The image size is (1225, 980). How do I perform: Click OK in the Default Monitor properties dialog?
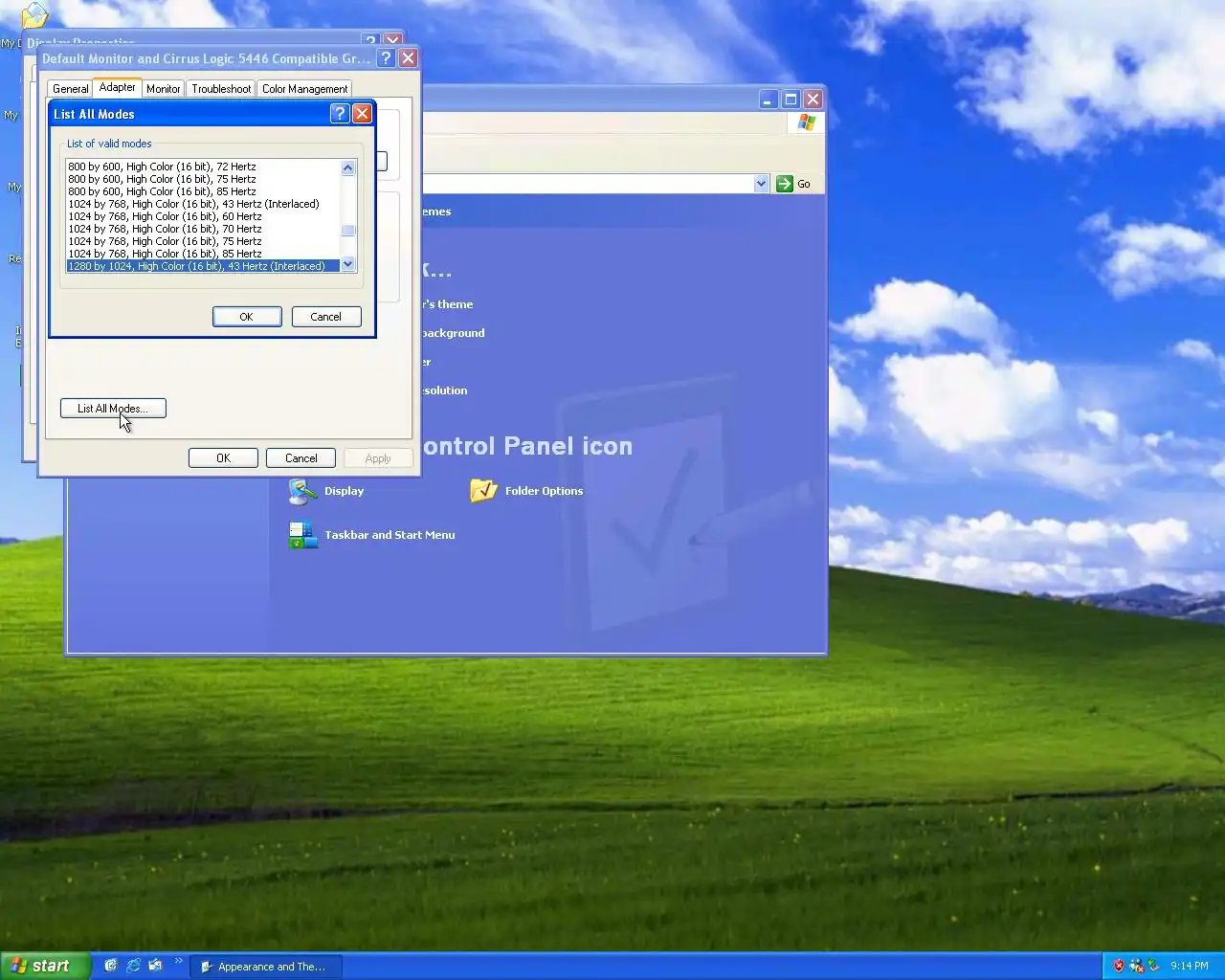click(223, 458)
